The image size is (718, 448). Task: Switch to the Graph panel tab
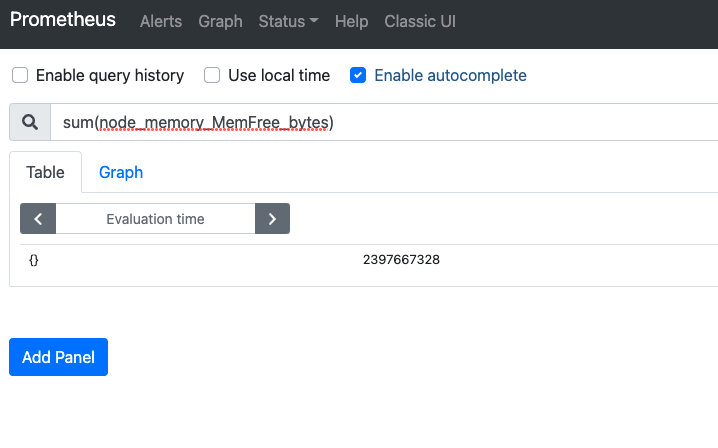[121, 172]
